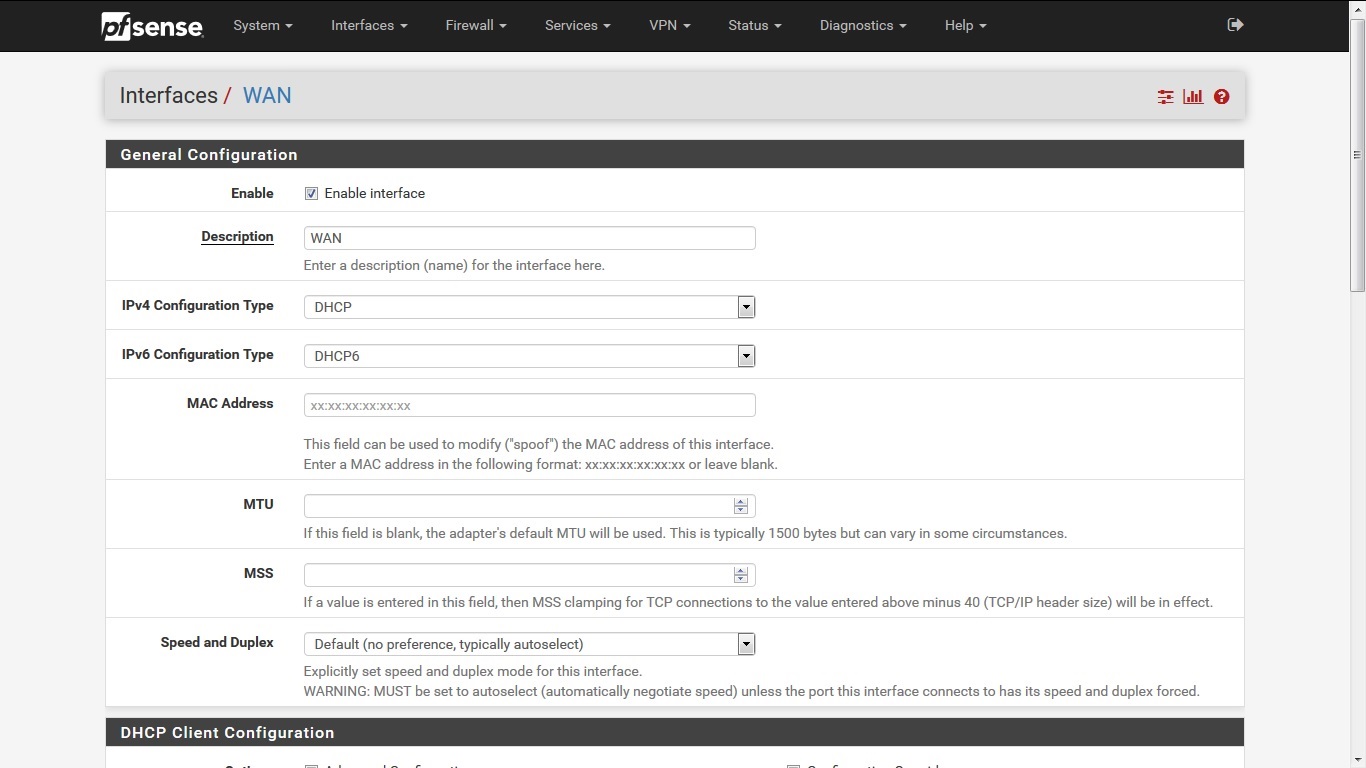Open the interface status sliders icon
The width and height of the screenshot is (1366, 768).
click(1164, 96)
